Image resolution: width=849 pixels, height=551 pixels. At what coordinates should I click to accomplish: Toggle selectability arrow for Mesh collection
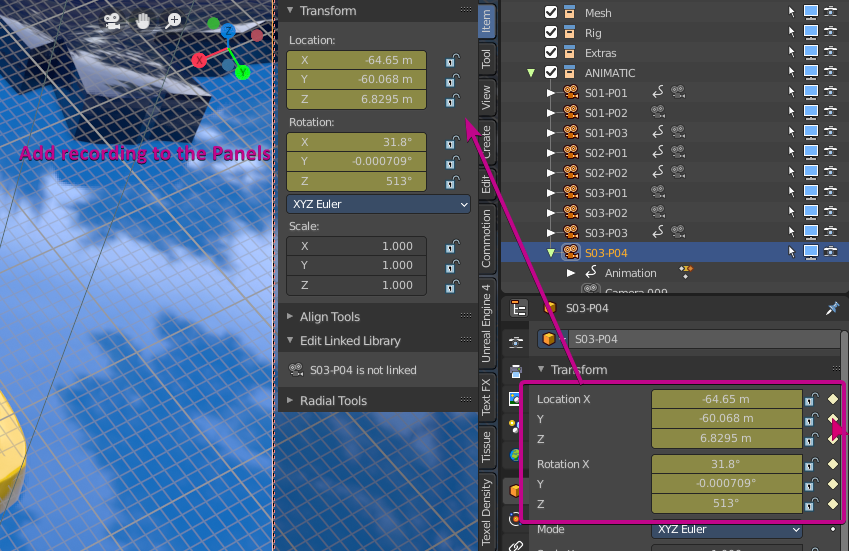pos(792,12)
